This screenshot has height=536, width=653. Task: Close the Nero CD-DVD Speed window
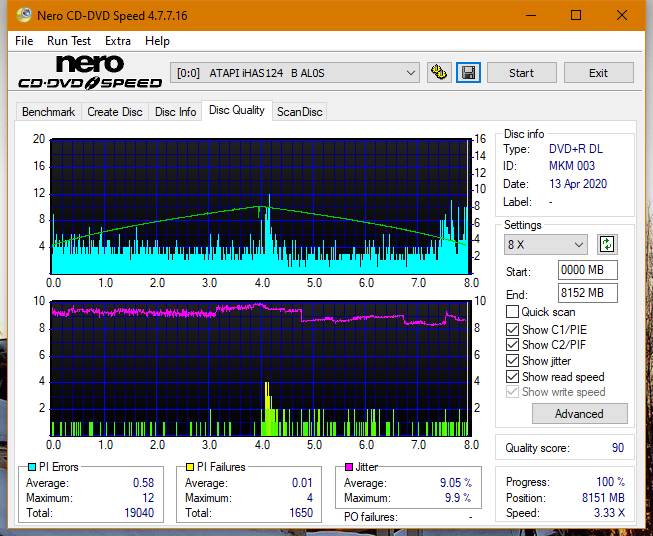[622, 15]
